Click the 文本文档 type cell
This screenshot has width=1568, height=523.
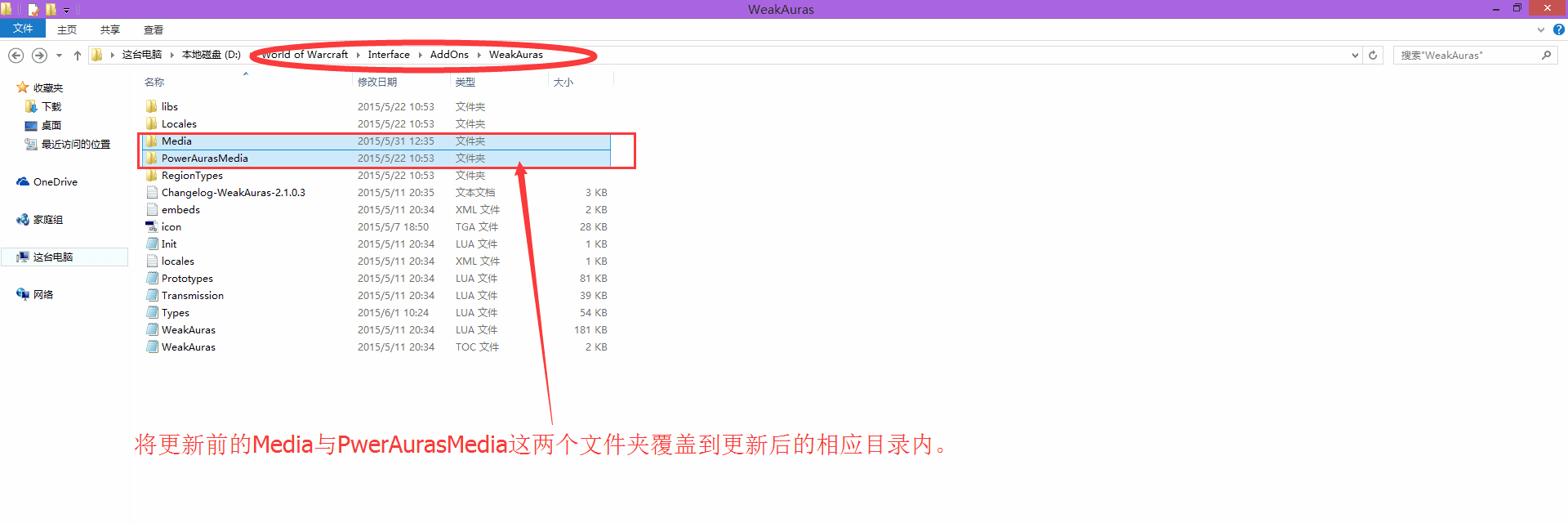475,193
